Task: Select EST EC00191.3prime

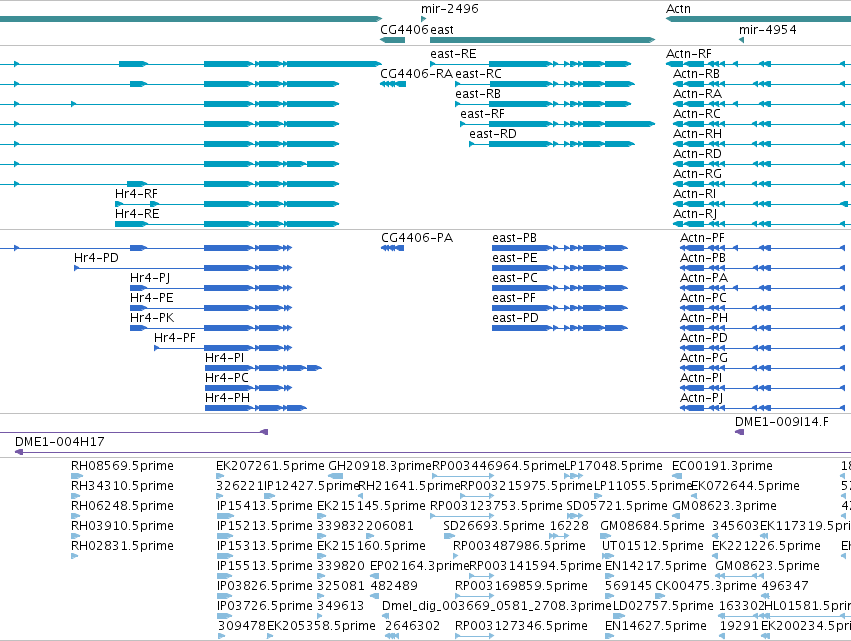Action: pyautogui.click(x=722, y=466)
